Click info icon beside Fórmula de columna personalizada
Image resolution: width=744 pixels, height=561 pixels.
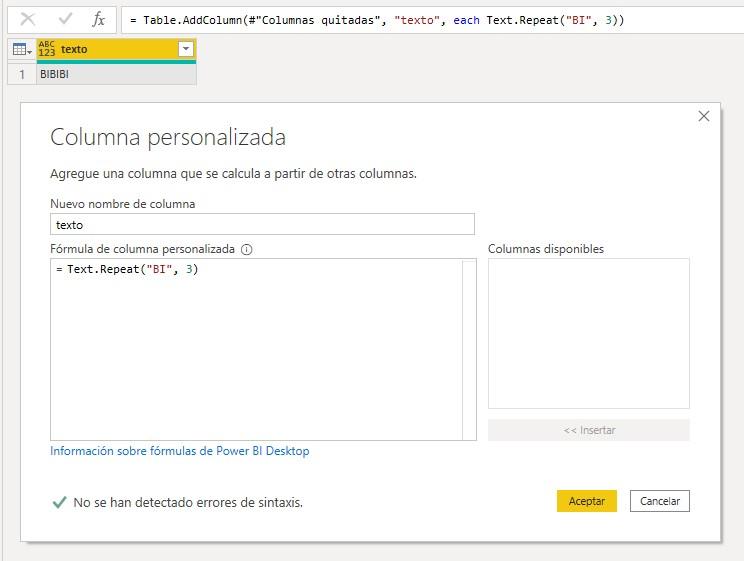247,249
